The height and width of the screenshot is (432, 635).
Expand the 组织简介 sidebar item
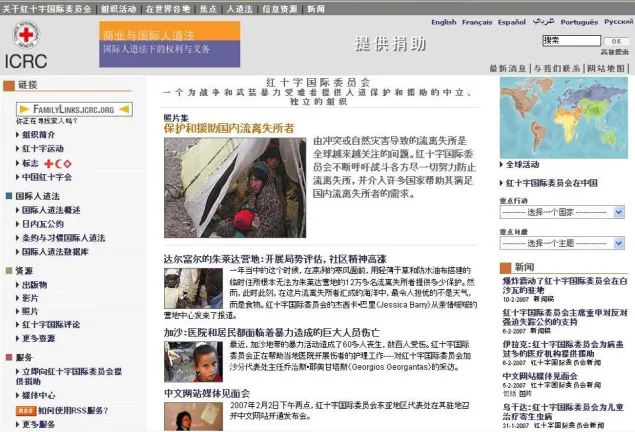click(x=38, y=135)
